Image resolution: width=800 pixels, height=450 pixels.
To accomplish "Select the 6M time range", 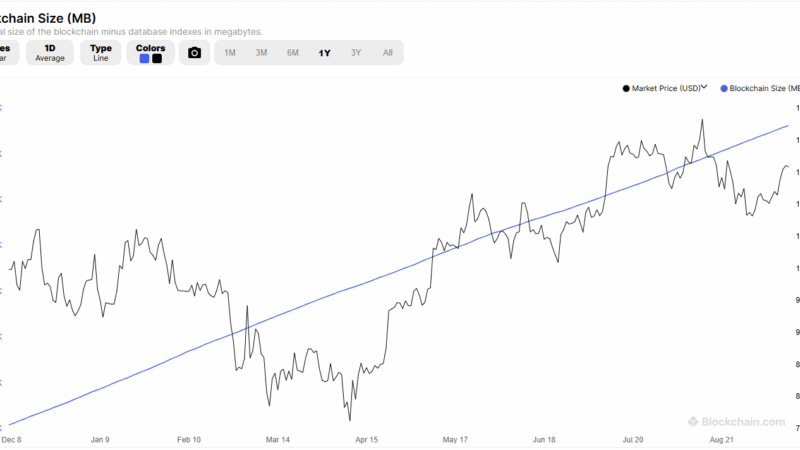I will (293, 53).
